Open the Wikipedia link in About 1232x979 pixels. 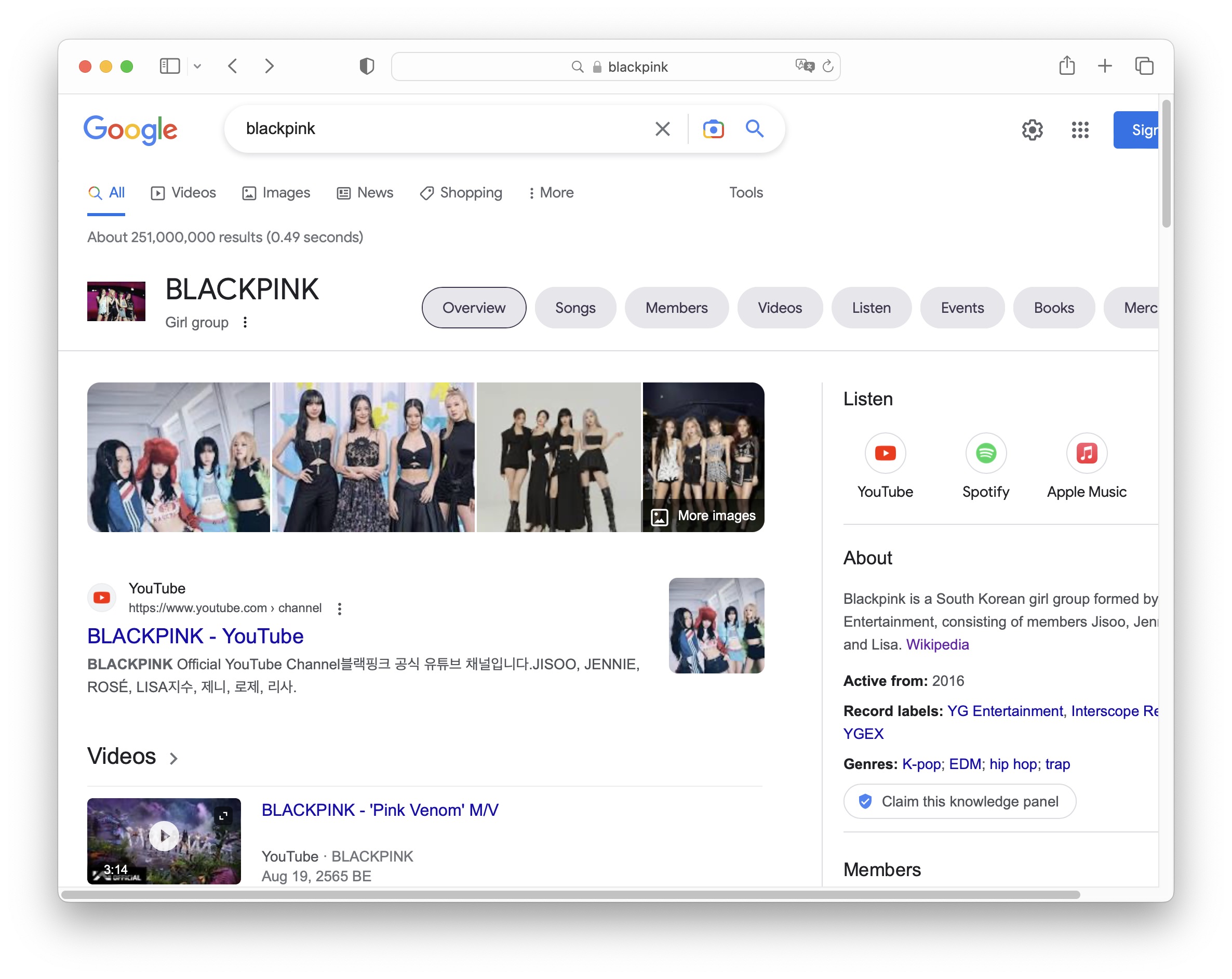point(937,644)
